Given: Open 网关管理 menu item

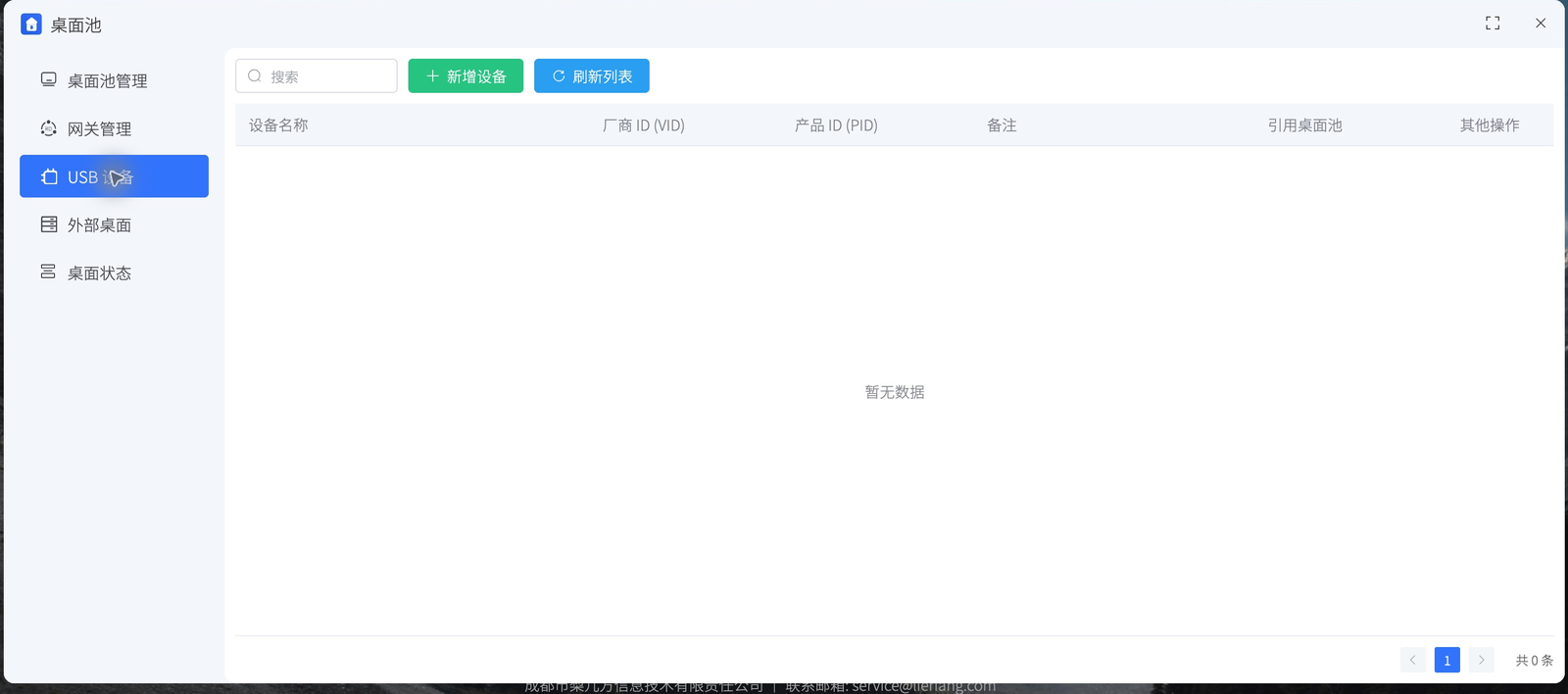Looking at the screenshot, I should point(114,128).
